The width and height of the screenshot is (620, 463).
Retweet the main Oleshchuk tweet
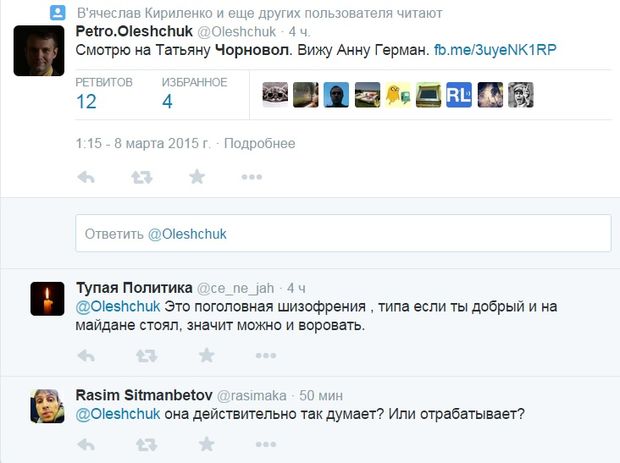pos(142,177)
